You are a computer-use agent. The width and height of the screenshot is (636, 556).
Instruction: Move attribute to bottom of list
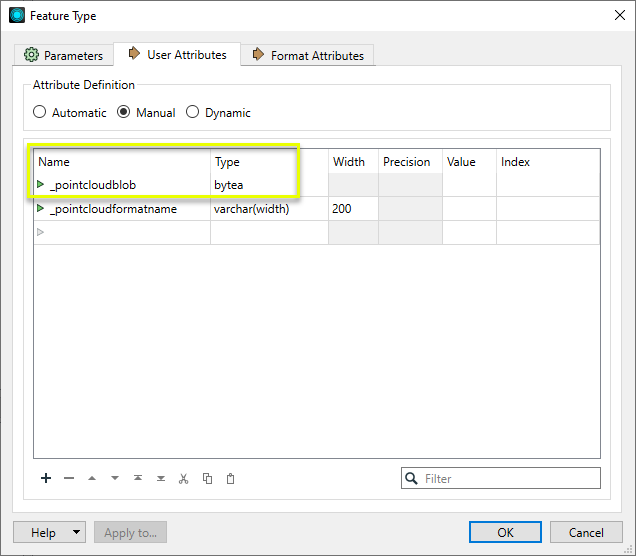pos(161,478)
